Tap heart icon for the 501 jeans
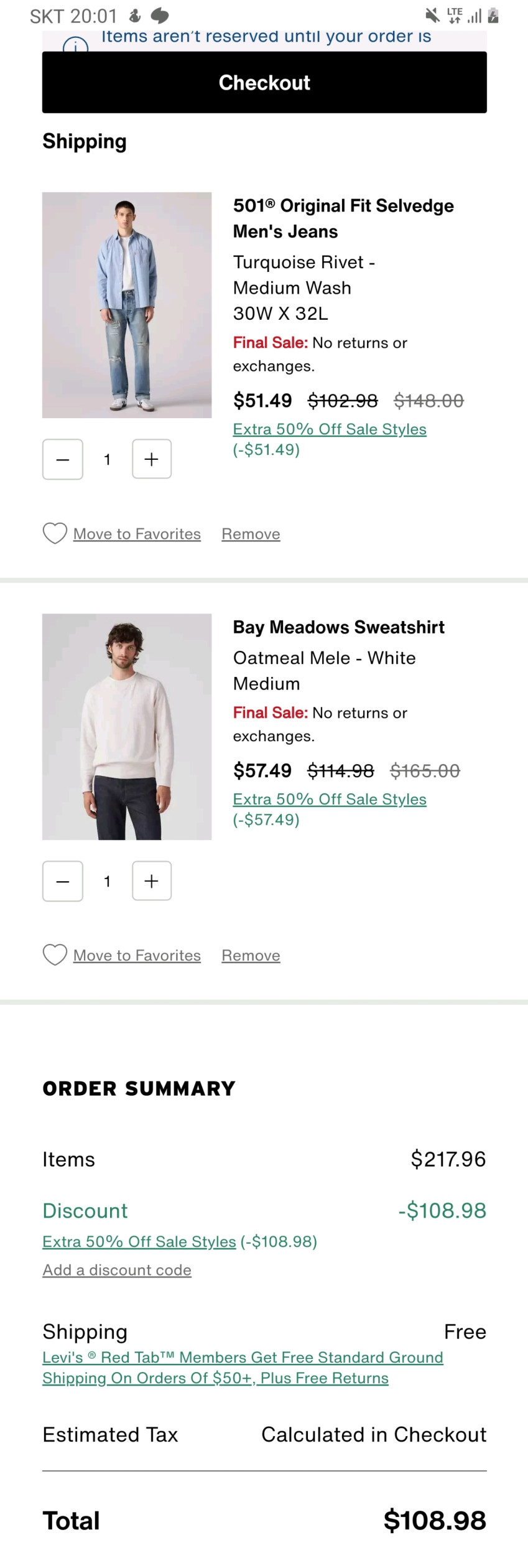This screenshot has width=528, height=1568. (x=55, y=534)
